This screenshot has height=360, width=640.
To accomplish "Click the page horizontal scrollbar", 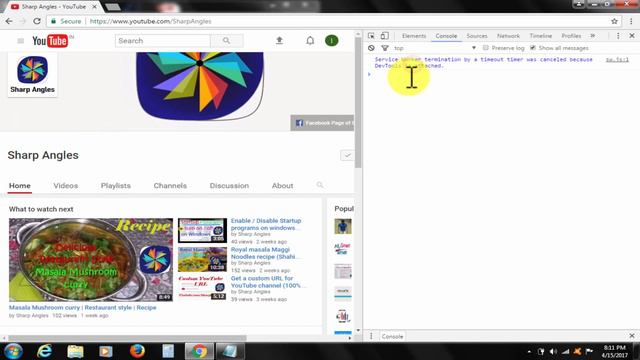I will [x=127, y=338].
